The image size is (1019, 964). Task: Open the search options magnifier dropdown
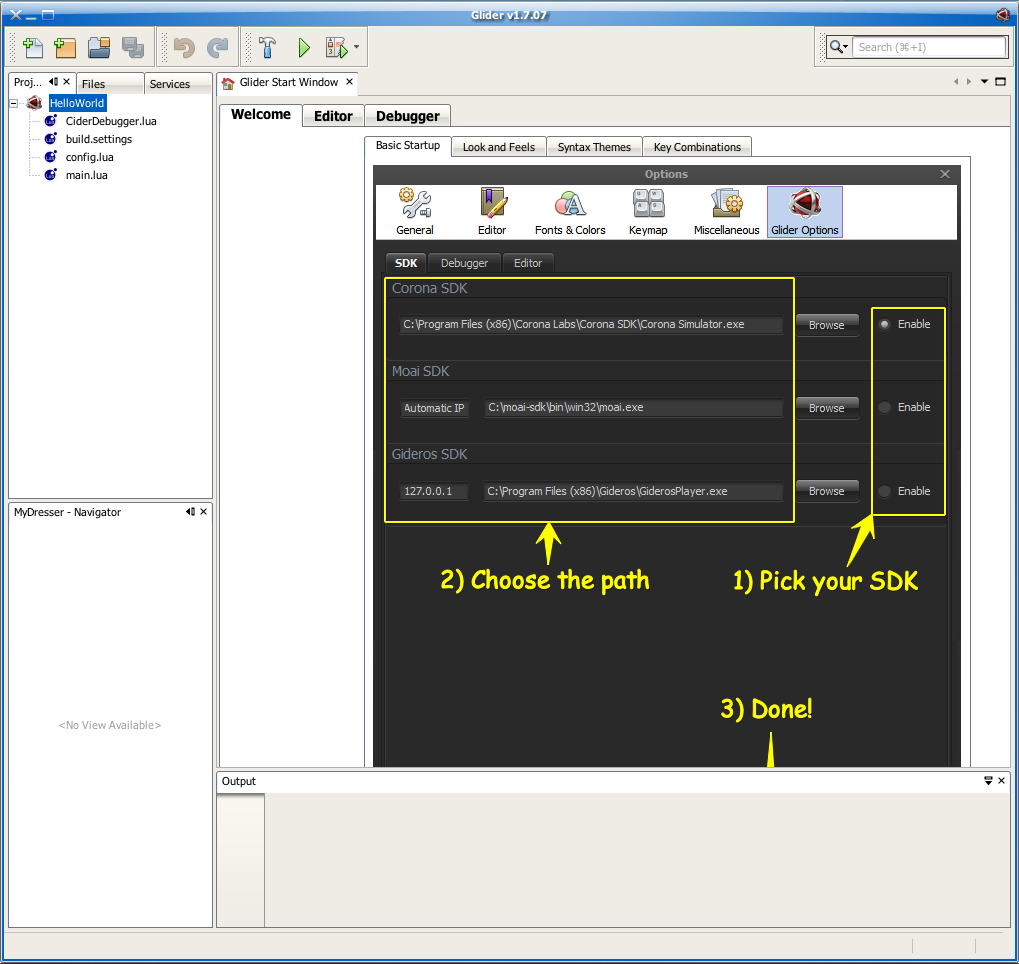(x=838, y=47)
